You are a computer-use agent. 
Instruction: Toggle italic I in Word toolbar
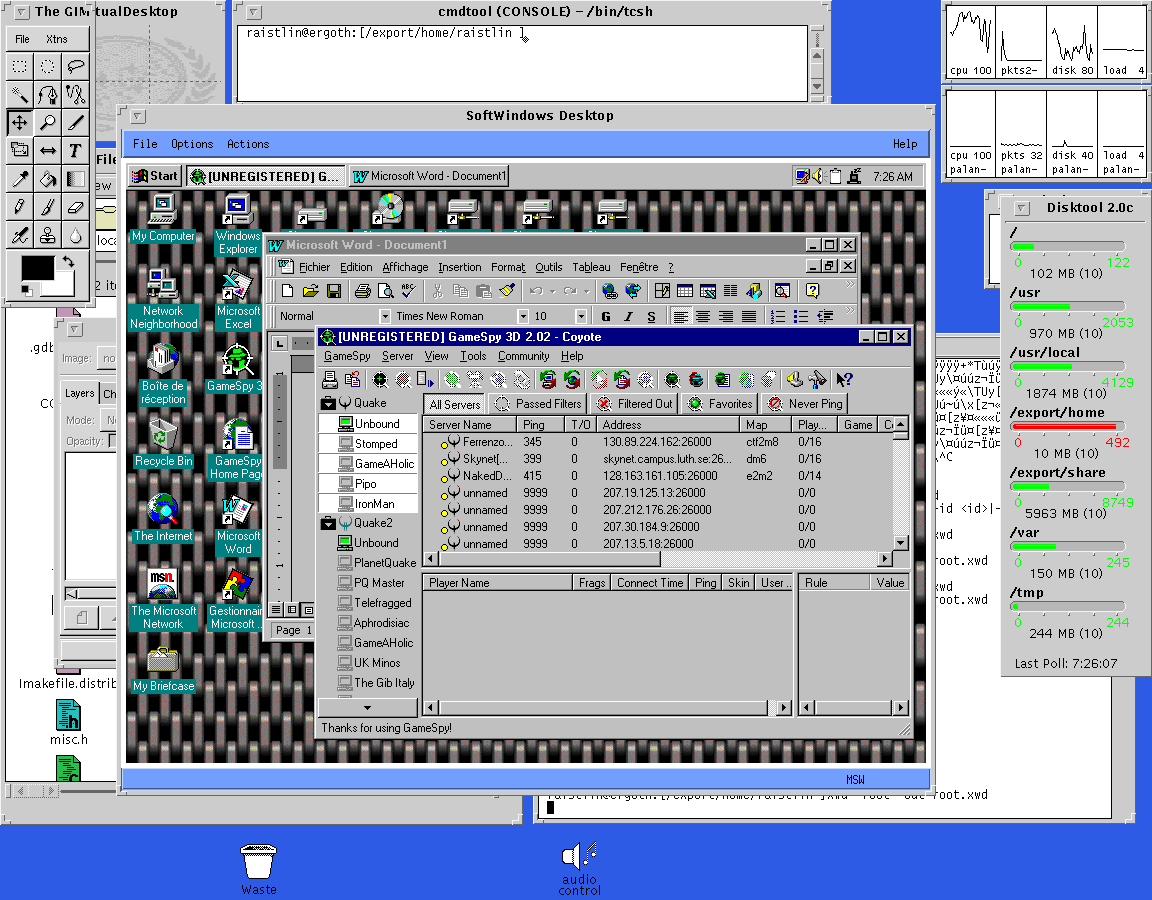[x=628, y=316]
